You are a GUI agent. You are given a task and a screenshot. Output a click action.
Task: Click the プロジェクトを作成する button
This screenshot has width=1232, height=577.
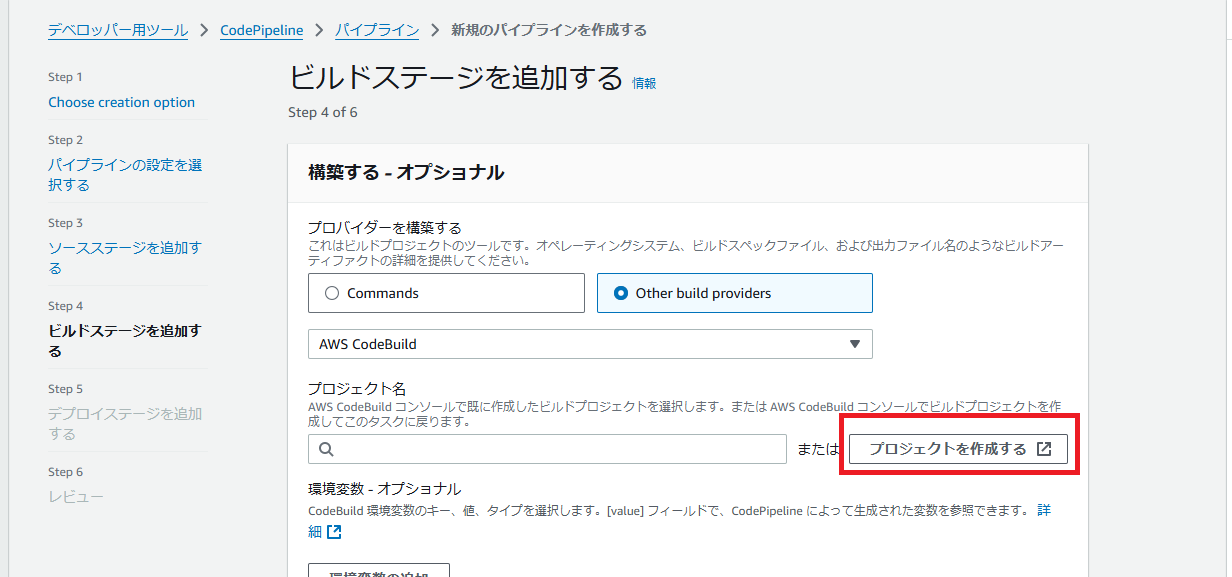958,449
